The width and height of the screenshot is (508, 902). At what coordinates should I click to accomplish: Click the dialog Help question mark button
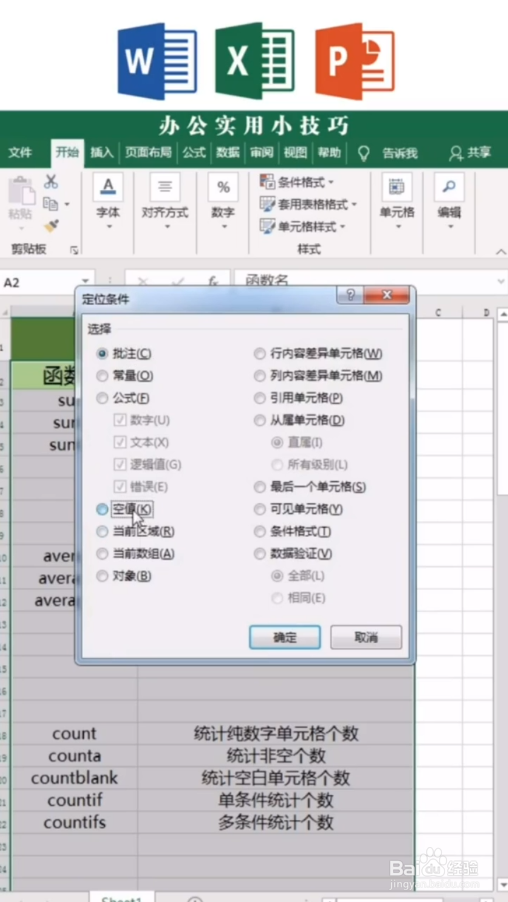(x=350, y=295)
